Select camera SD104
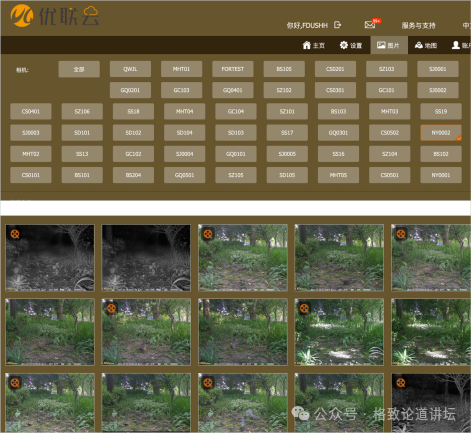 pyautogui.click(x=184, y=133)
